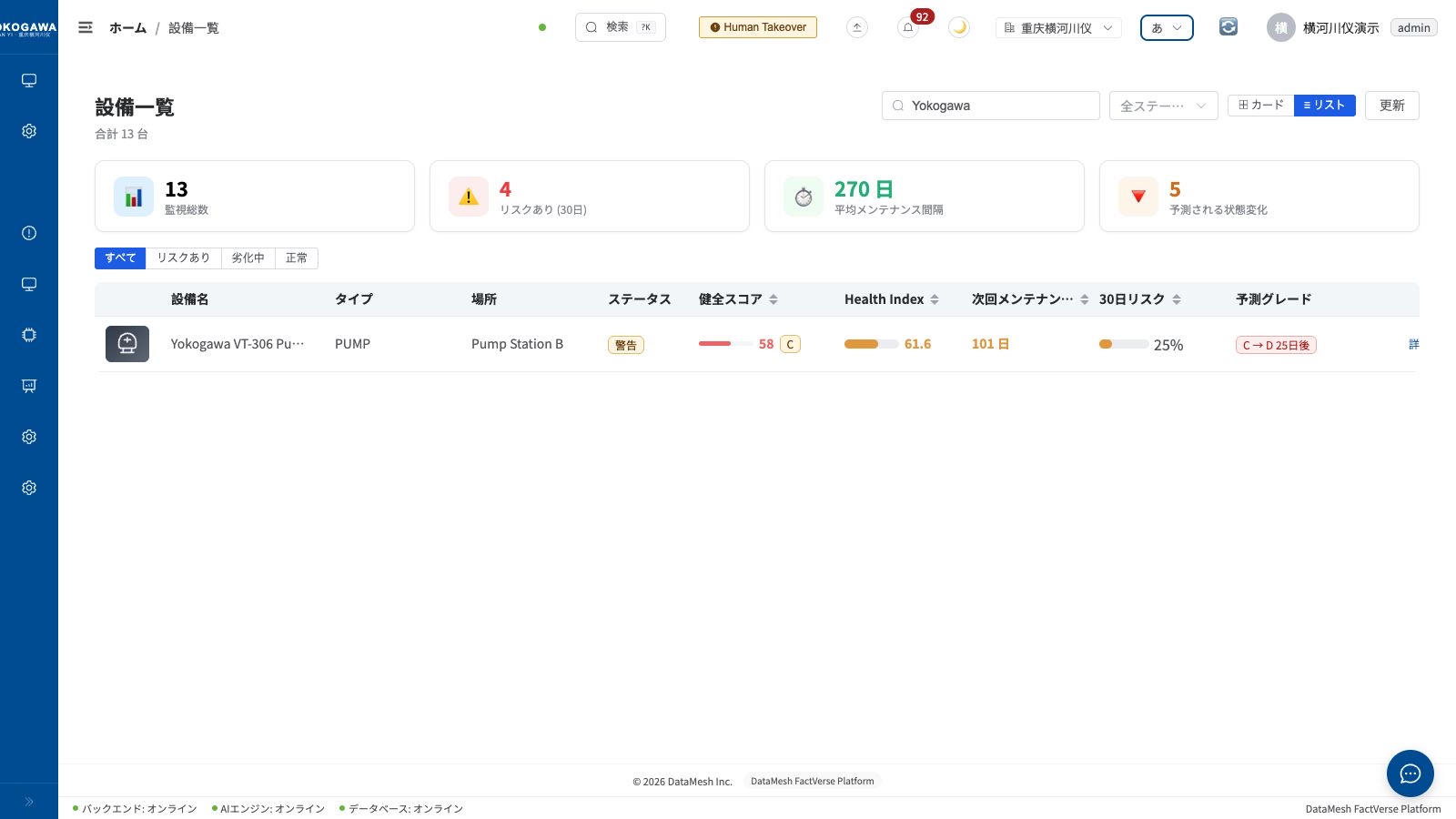Select the リスクあり filter tab
Viewport: 1456px width, 819px height.
coord(183,258)
